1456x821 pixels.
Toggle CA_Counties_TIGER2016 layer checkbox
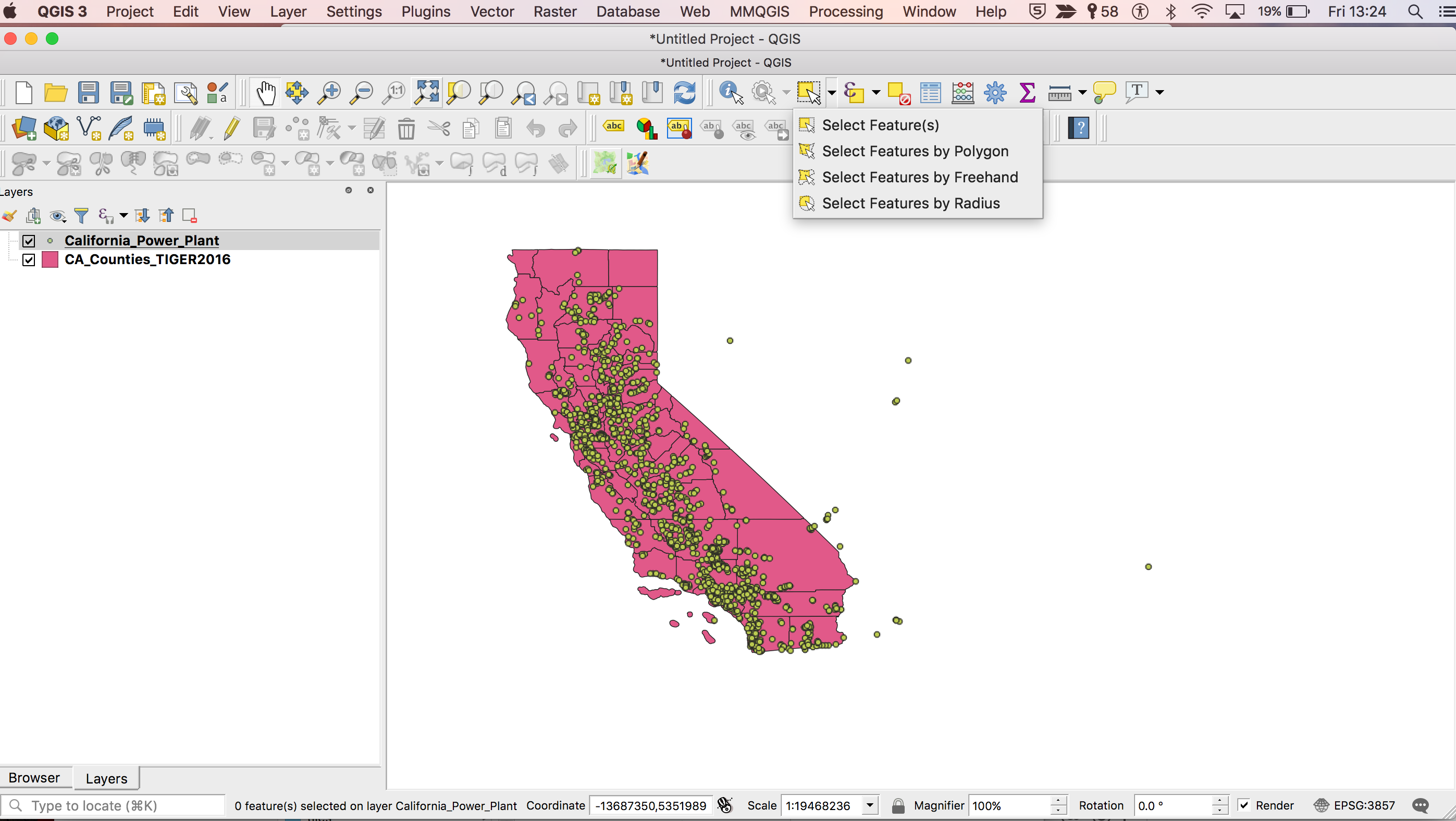click(x=29, y=260)
